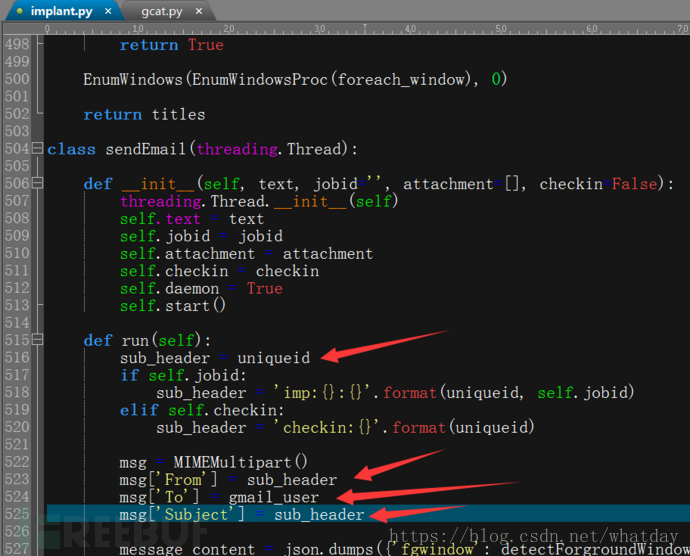The height and width of the screenshot is (556, 690).
Task: Click 'self.attachment = attachment' on line 510
Action: pyautogui.click(x=246, y=254)
